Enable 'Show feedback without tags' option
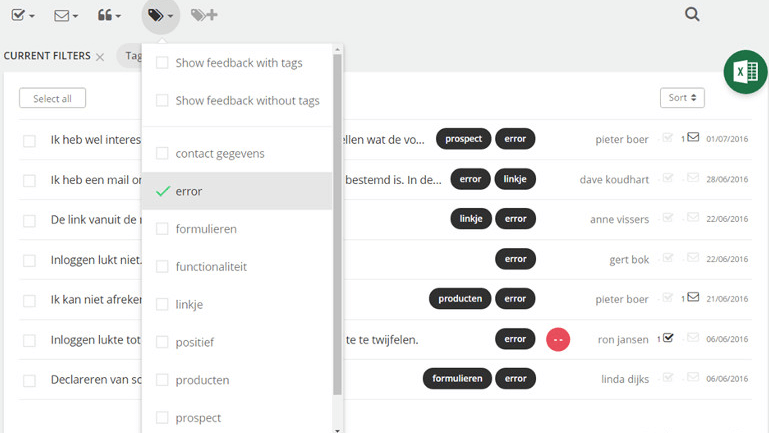The image size is (769, 433). tap(162, 100)
